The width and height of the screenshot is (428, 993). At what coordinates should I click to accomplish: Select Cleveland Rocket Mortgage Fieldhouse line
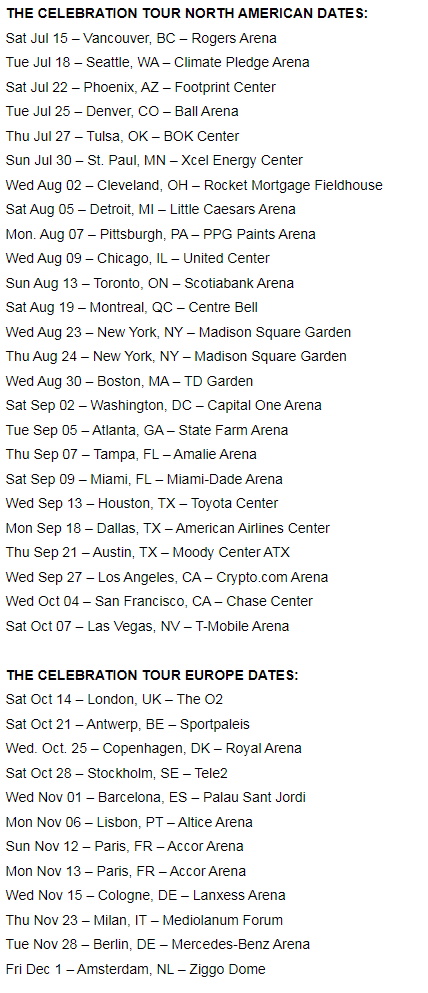point(194,185)
